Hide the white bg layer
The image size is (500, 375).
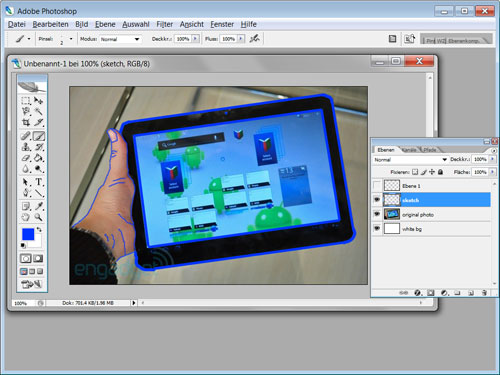[377, 228]
